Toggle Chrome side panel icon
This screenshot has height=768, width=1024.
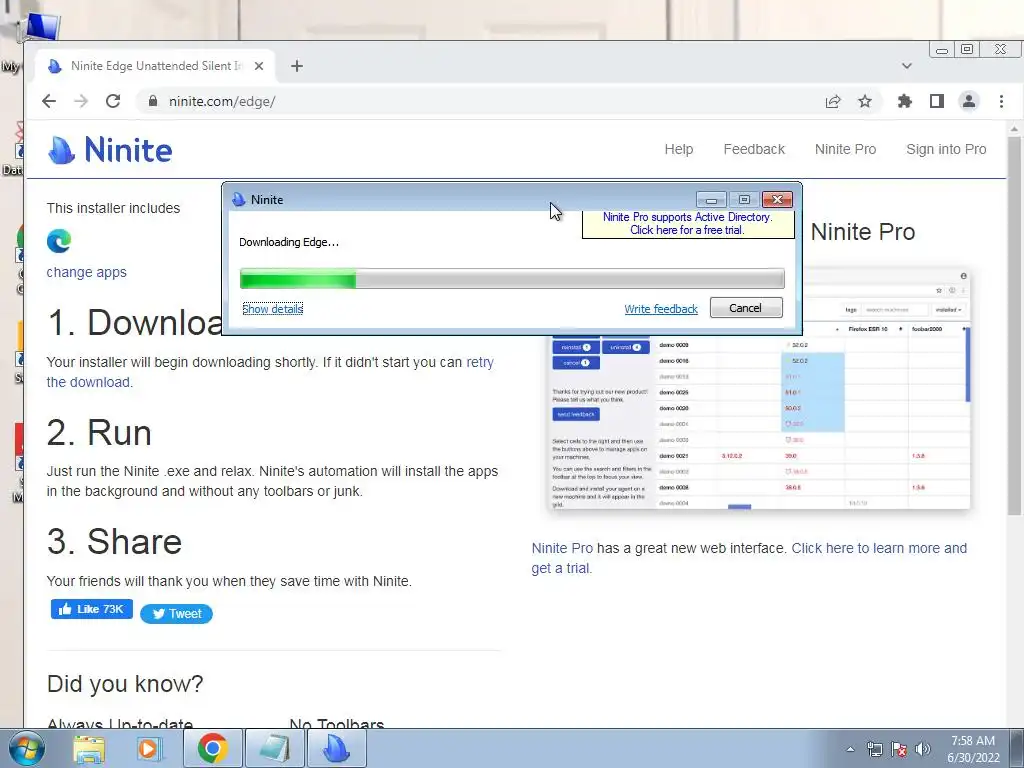click(936, 101)
